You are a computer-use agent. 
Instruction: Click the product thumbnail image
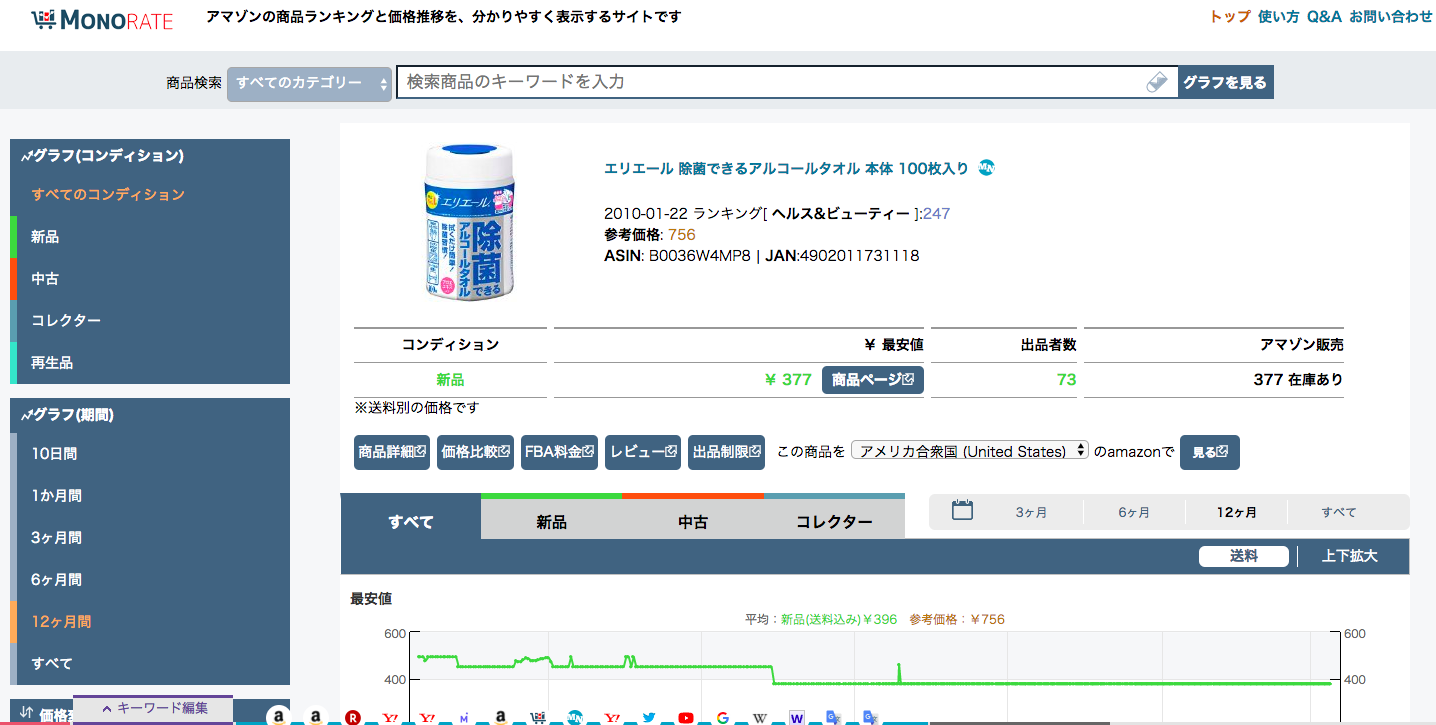468,222
